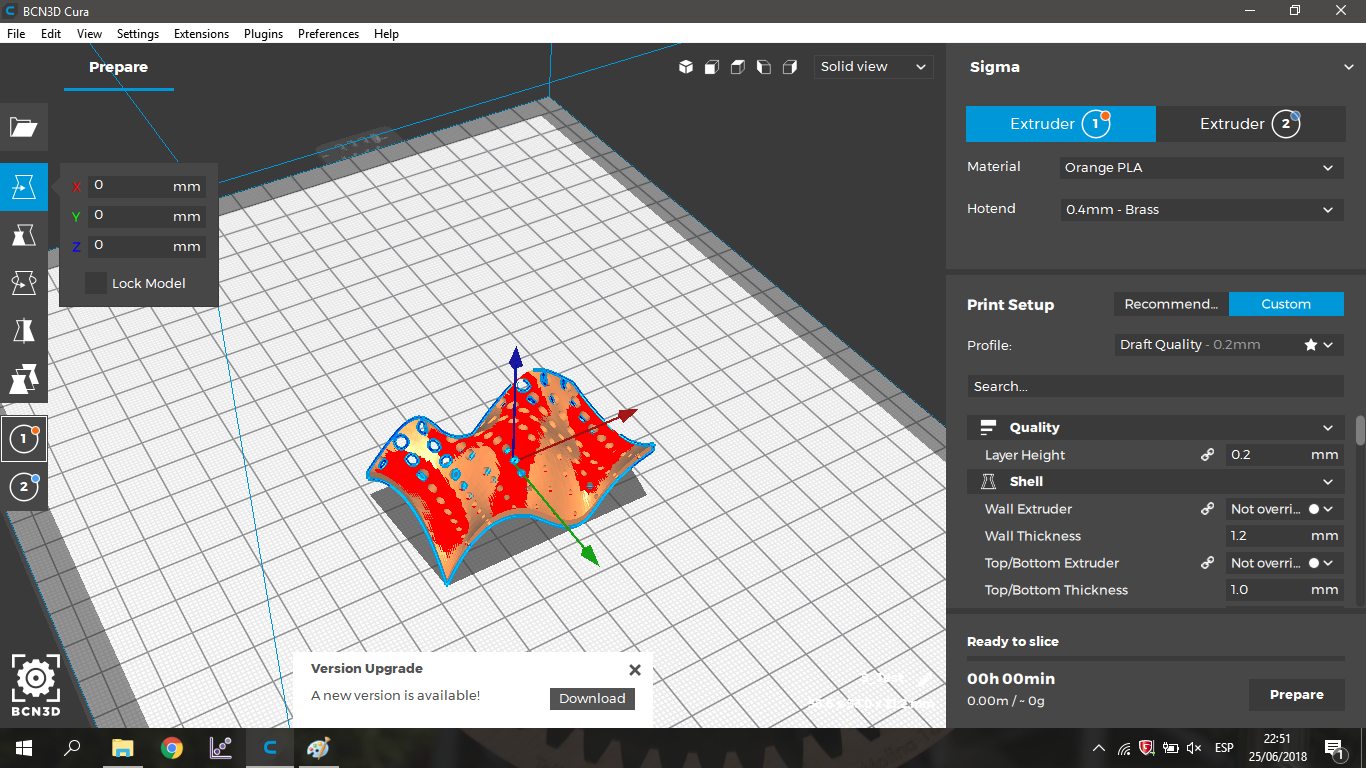Click the Wall Thickness value field
The width and height of the screenshot is (1366, 768).
pyautogui.click(x=1285, y=536)
